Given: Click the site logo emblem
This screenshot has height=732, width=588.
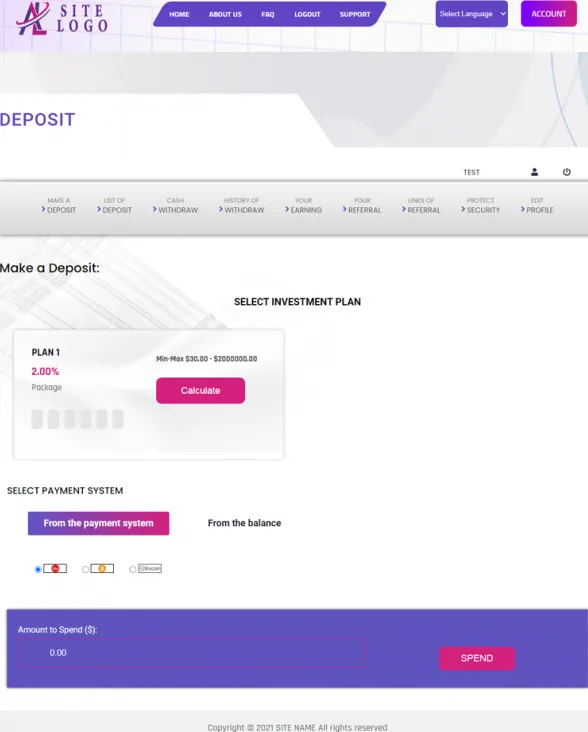Looking at the screenshot, I should click(32, 18).
